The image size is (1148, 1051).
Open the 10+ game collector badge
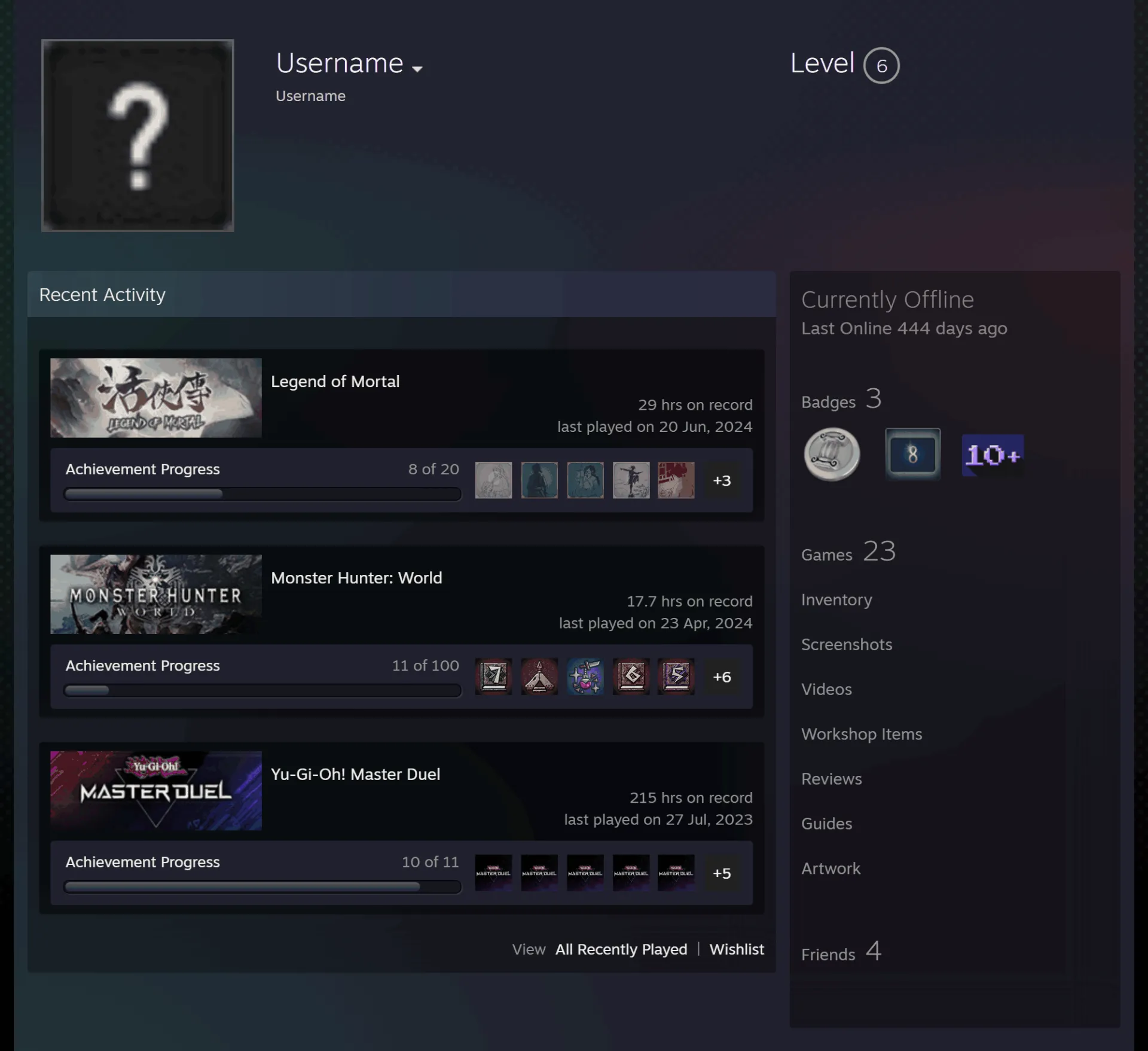993,455
